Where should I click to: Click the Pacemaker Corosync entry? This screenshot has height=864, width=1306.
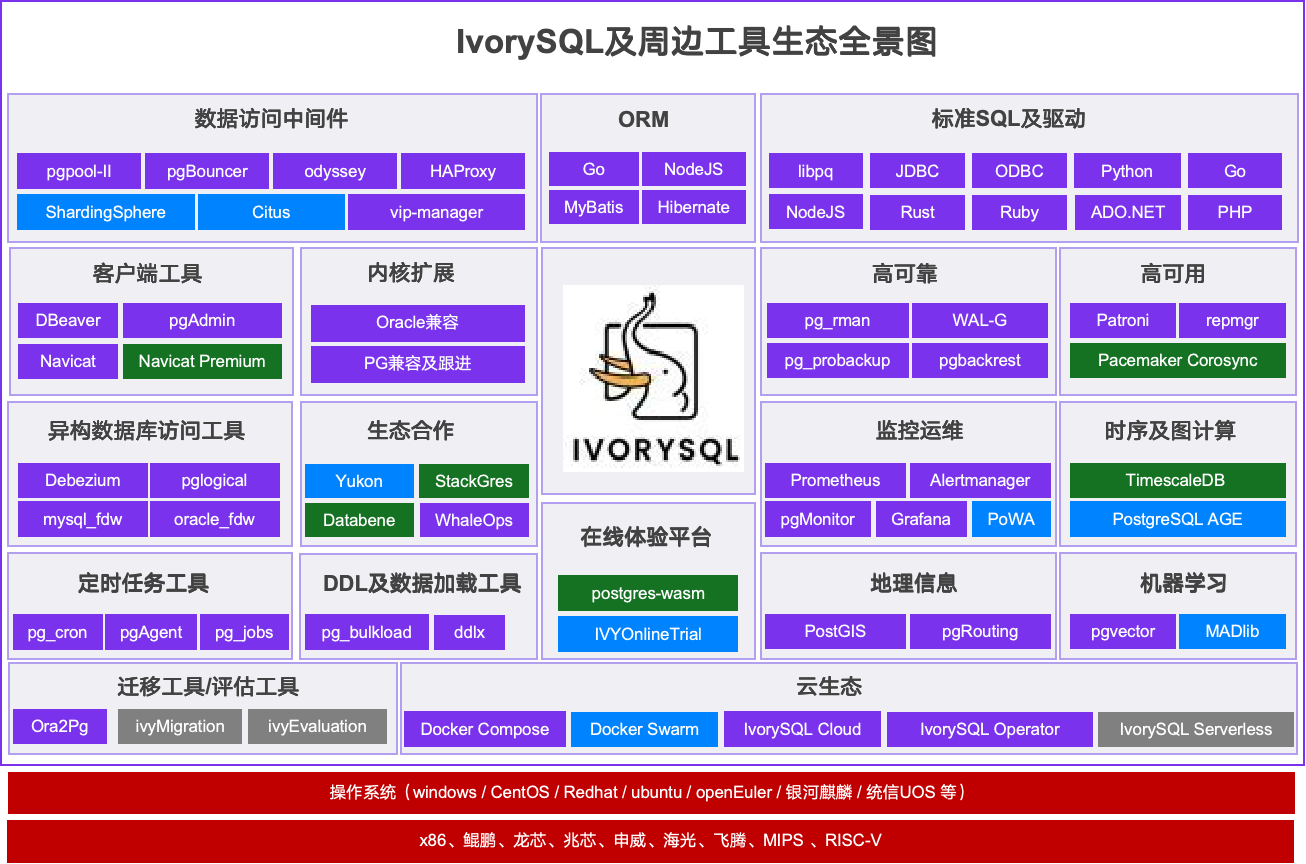click(1177, 361)
